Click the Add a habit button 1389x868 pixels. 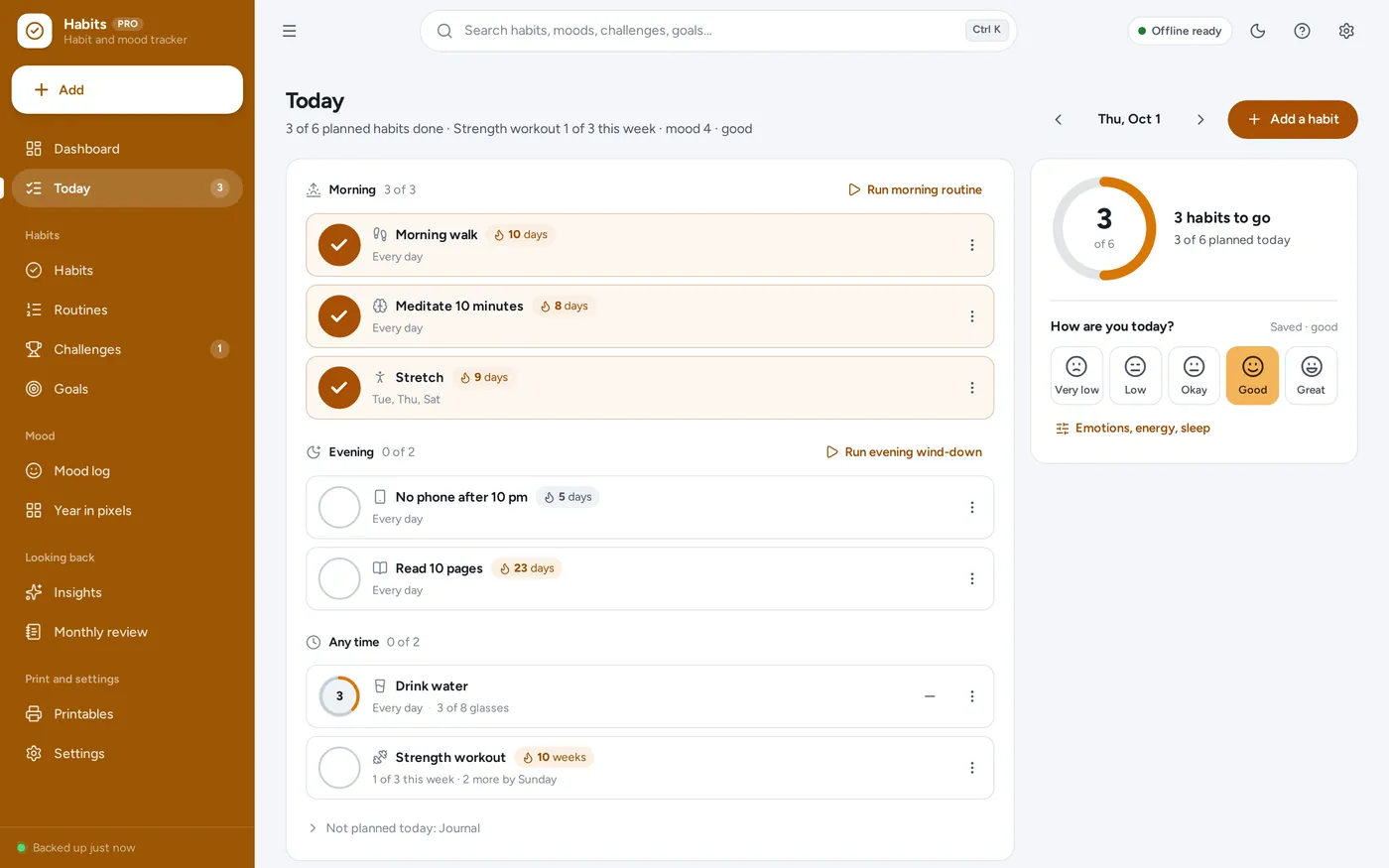1293,119
